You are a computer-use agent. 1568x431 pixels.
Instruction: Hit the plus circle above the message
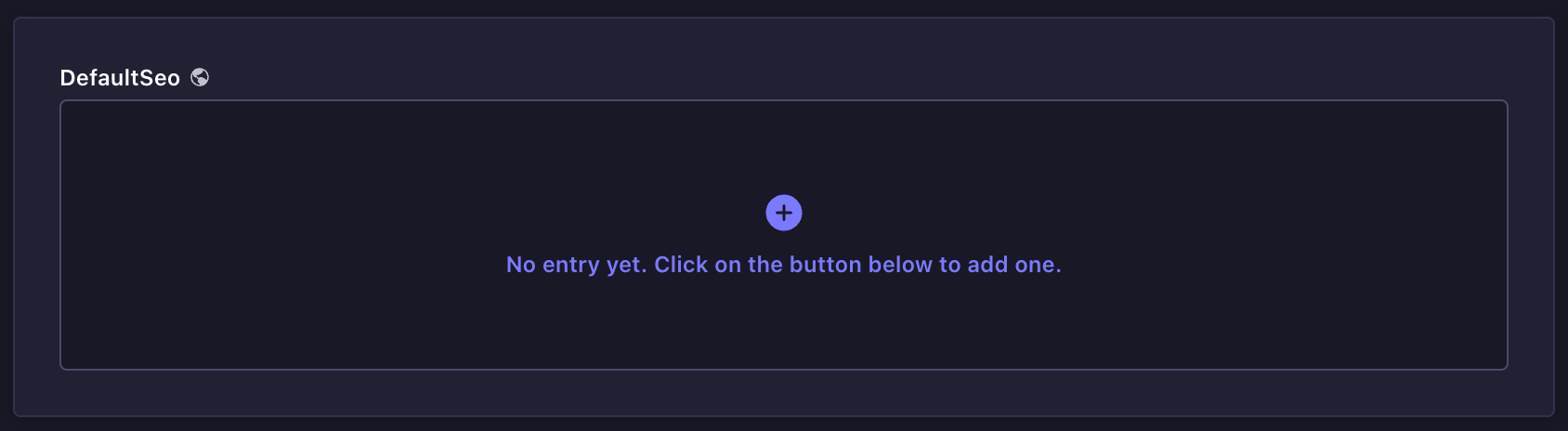[784, 213]
